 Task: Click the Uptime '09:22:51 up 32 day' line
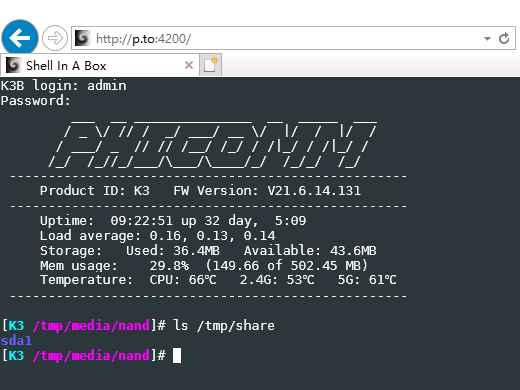173,221
